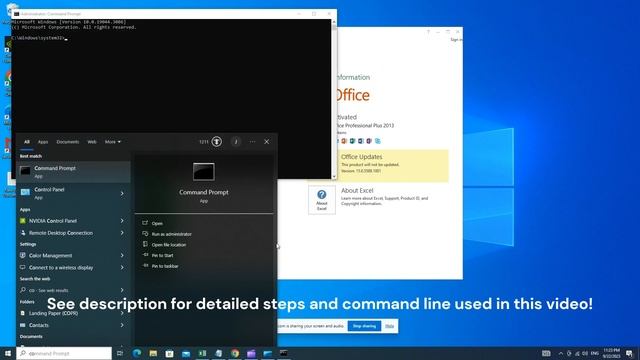Open the More dropdown in search tabs

tap(113, 142)
